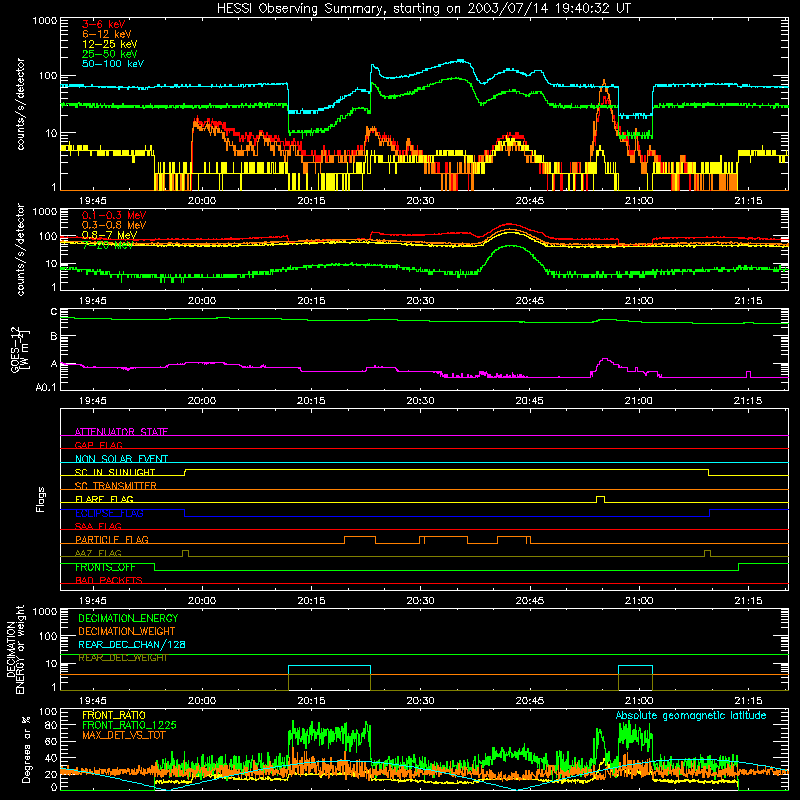
Task: Click the first PARTICLE_FLAG pulse near 20:20
Action: click(360, 540)
